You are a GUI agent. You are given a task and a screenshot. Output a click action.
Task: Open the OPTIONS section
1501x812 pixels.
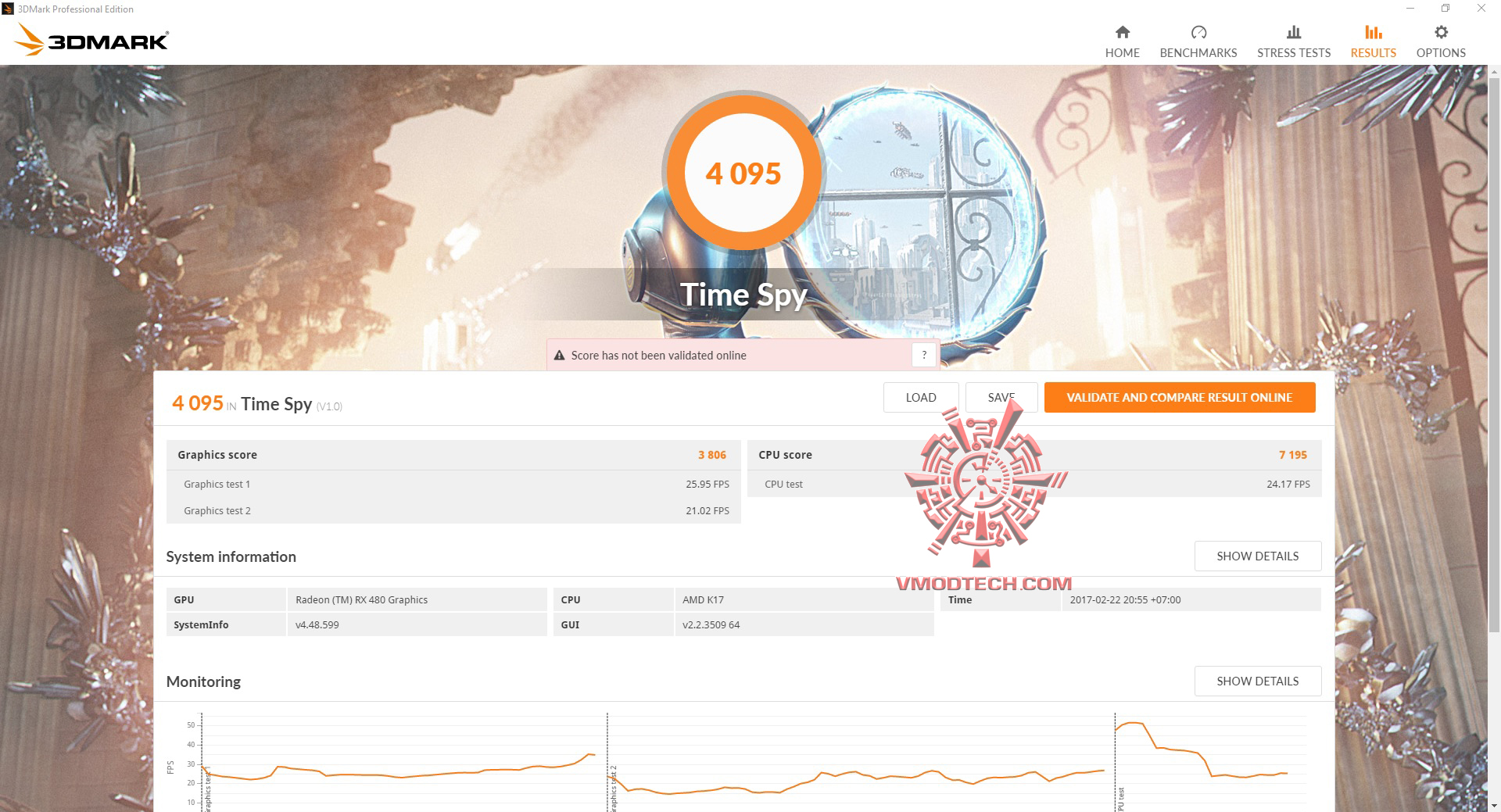tap(1441, 41)
